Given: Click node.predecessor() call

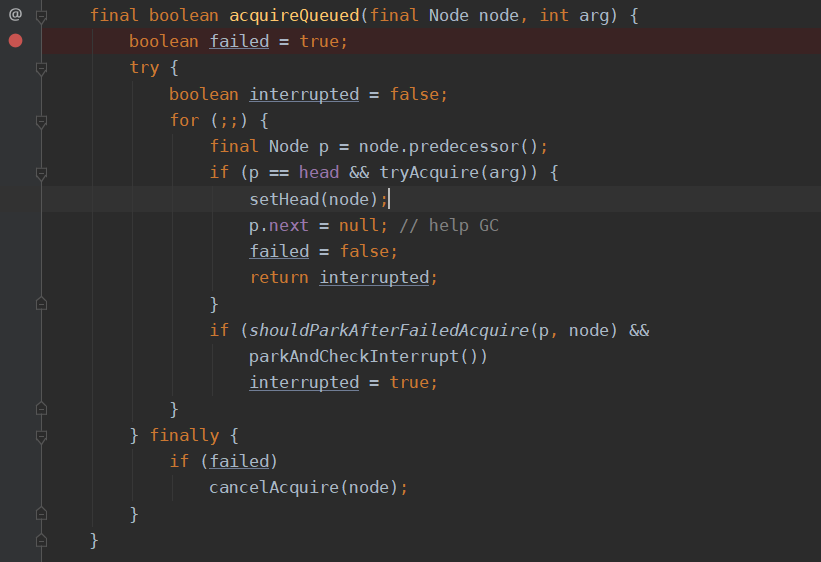Looking at the screenshot, I should pos(449,146).
